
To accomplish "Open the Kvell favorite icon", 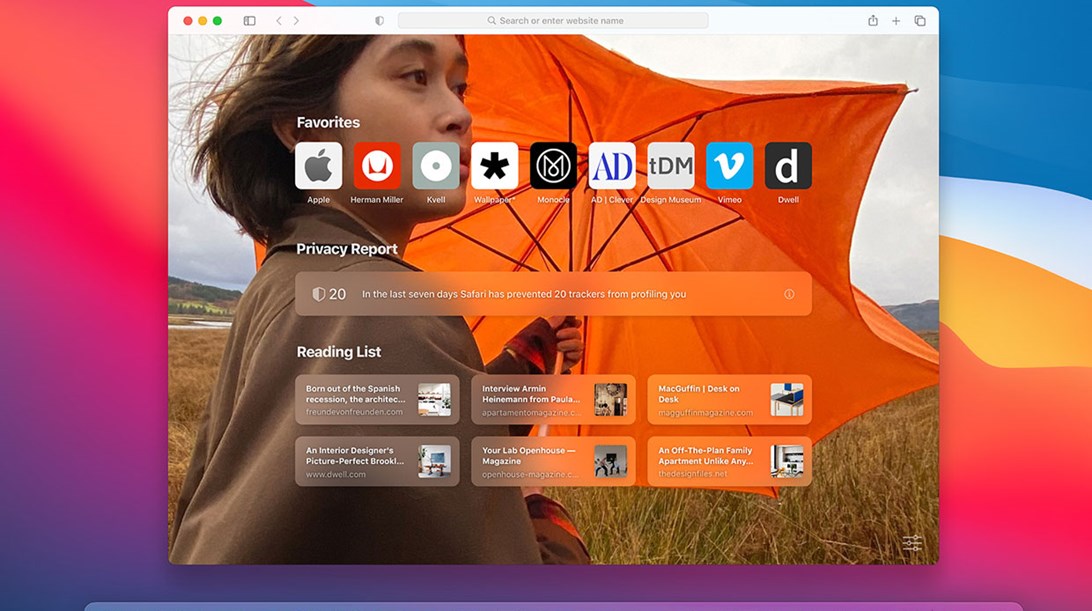I will [436, 166].
